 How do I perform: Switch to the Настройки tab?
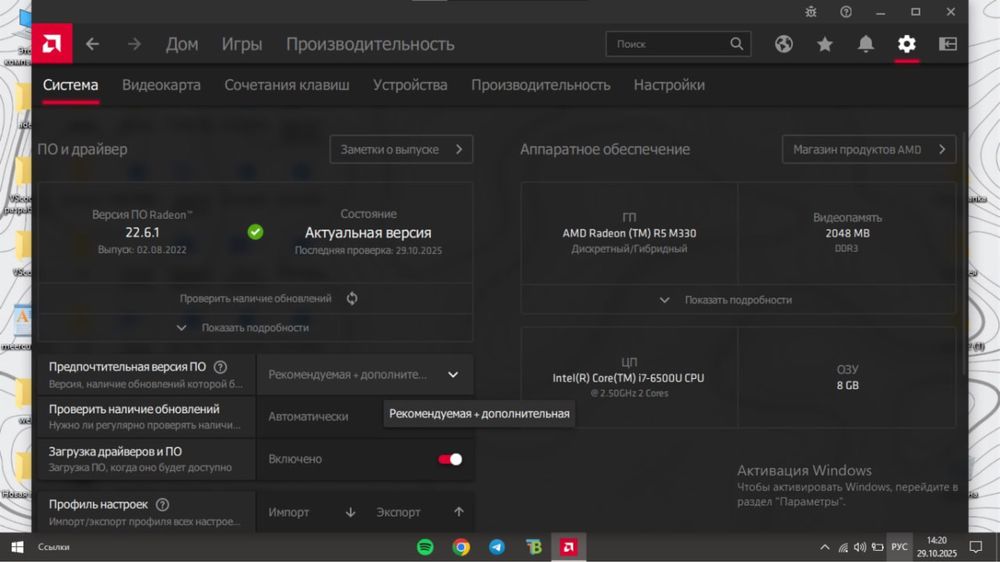pyautogui.click(x=669, y=85)
